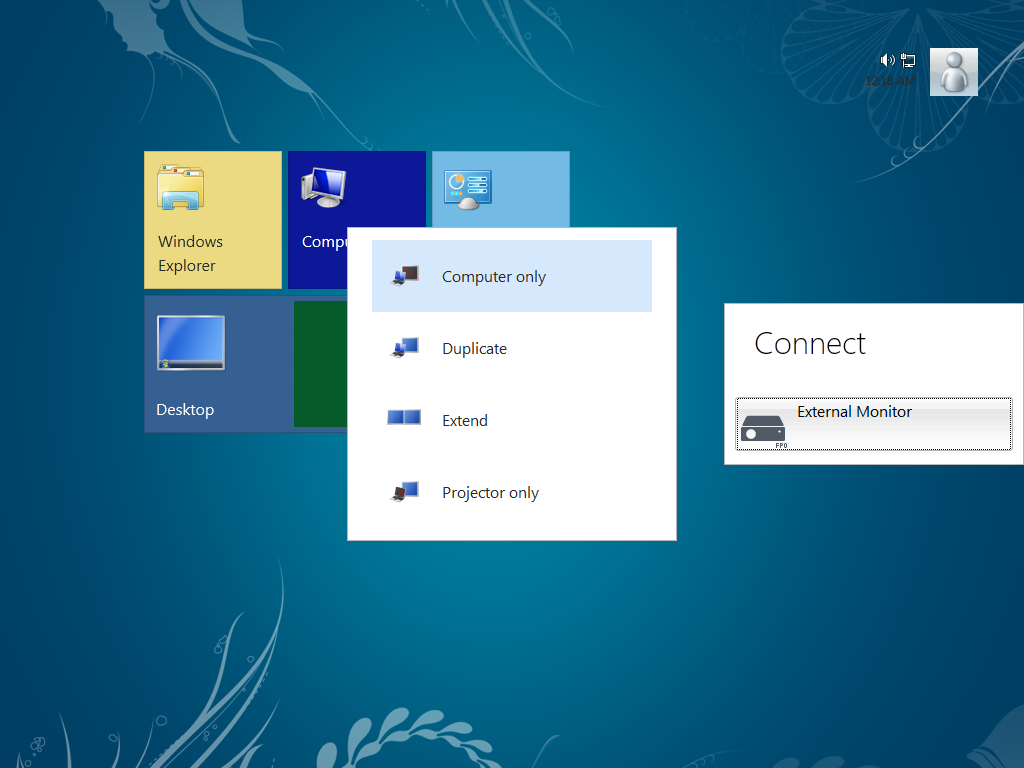Image resolution: width=1024 pixels, height=768 pixels.
Task: Click the Desktop tile's monitor icon
Action: pos(190,343)
